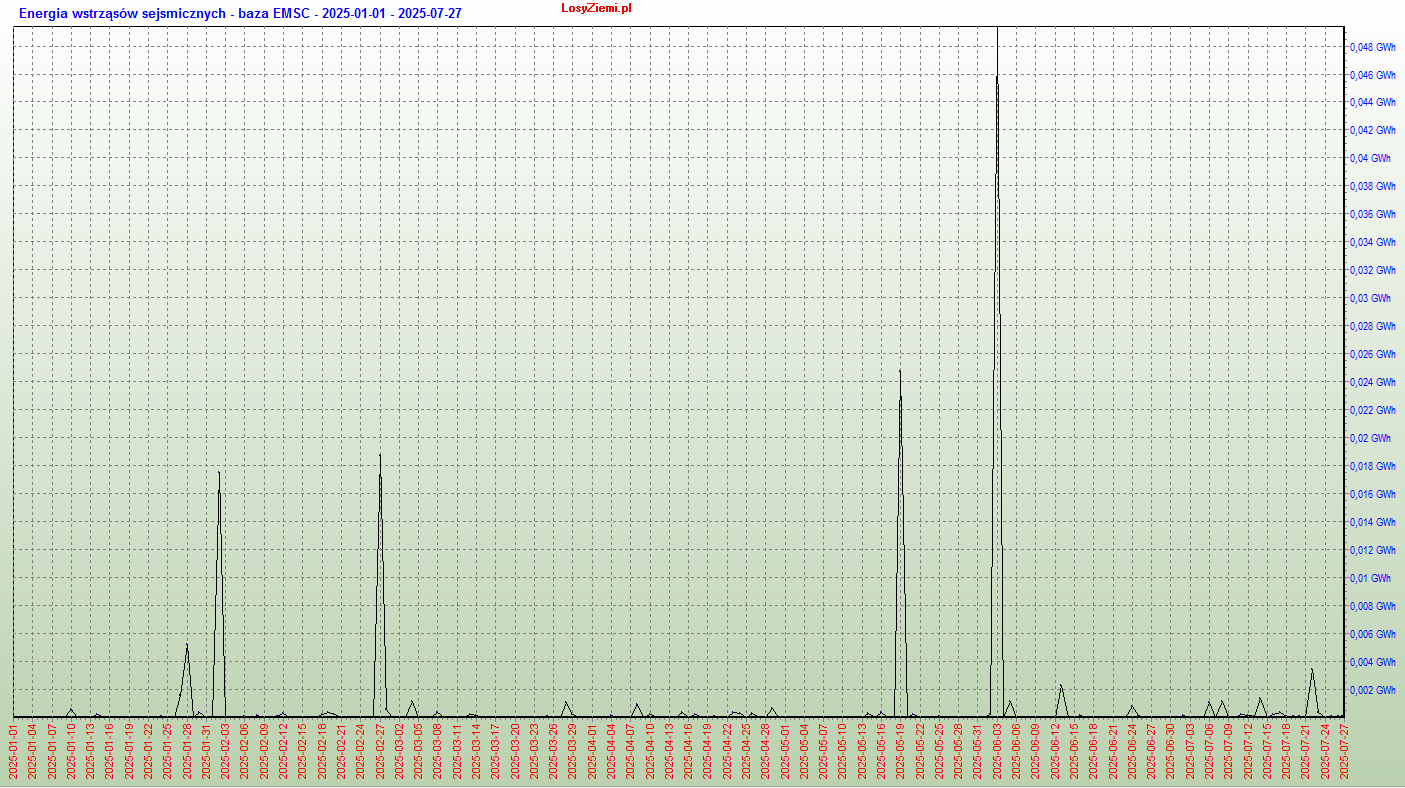Click the 0,02 GWh axis label
Viewport: 1405px width, 788px height.
(x=1370, y=438)
